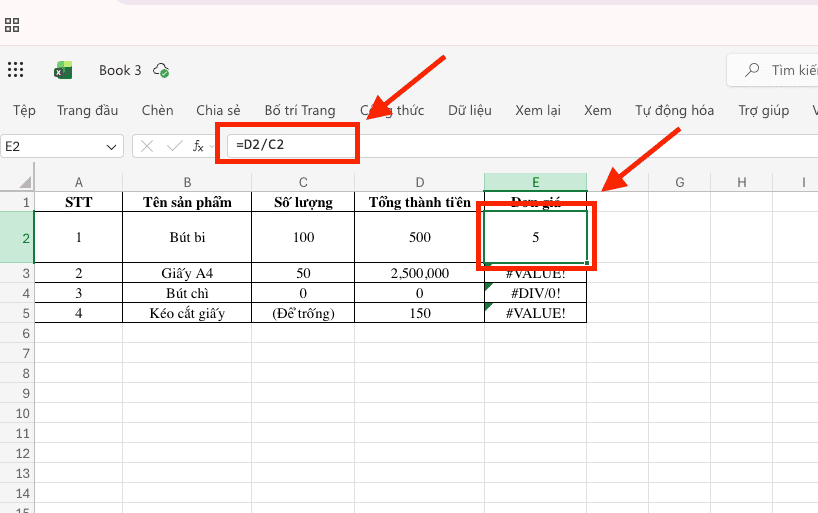818x513 pixels.
Task: Click the Name Box showing E2
Action: [62, 146]
